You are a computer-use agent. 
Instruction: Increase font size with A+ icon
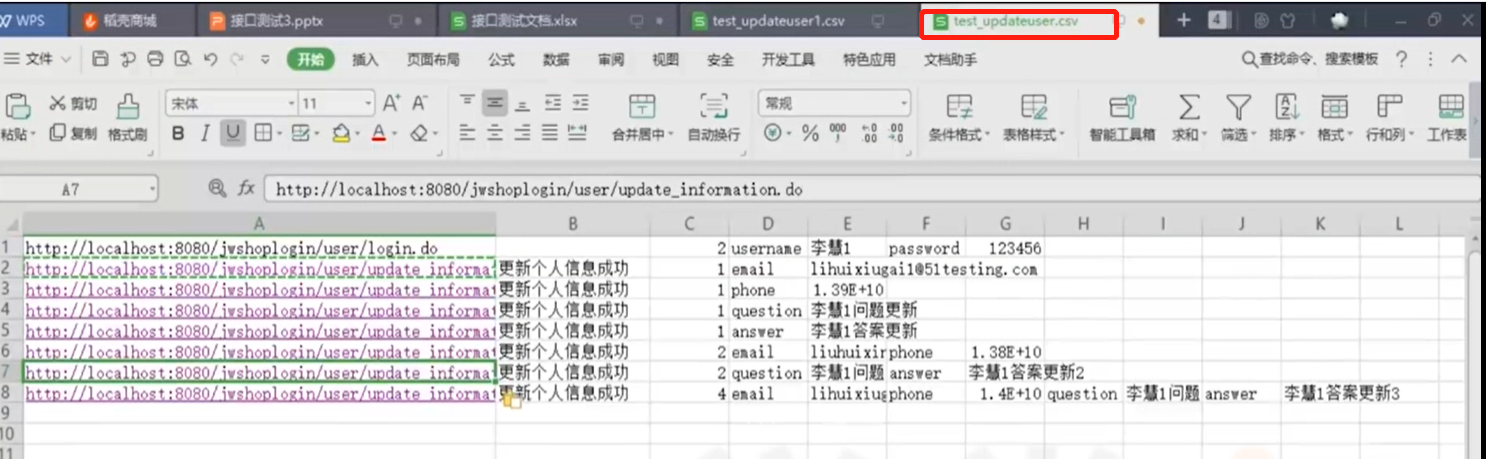pyautogui.click(x=392, y=103)
